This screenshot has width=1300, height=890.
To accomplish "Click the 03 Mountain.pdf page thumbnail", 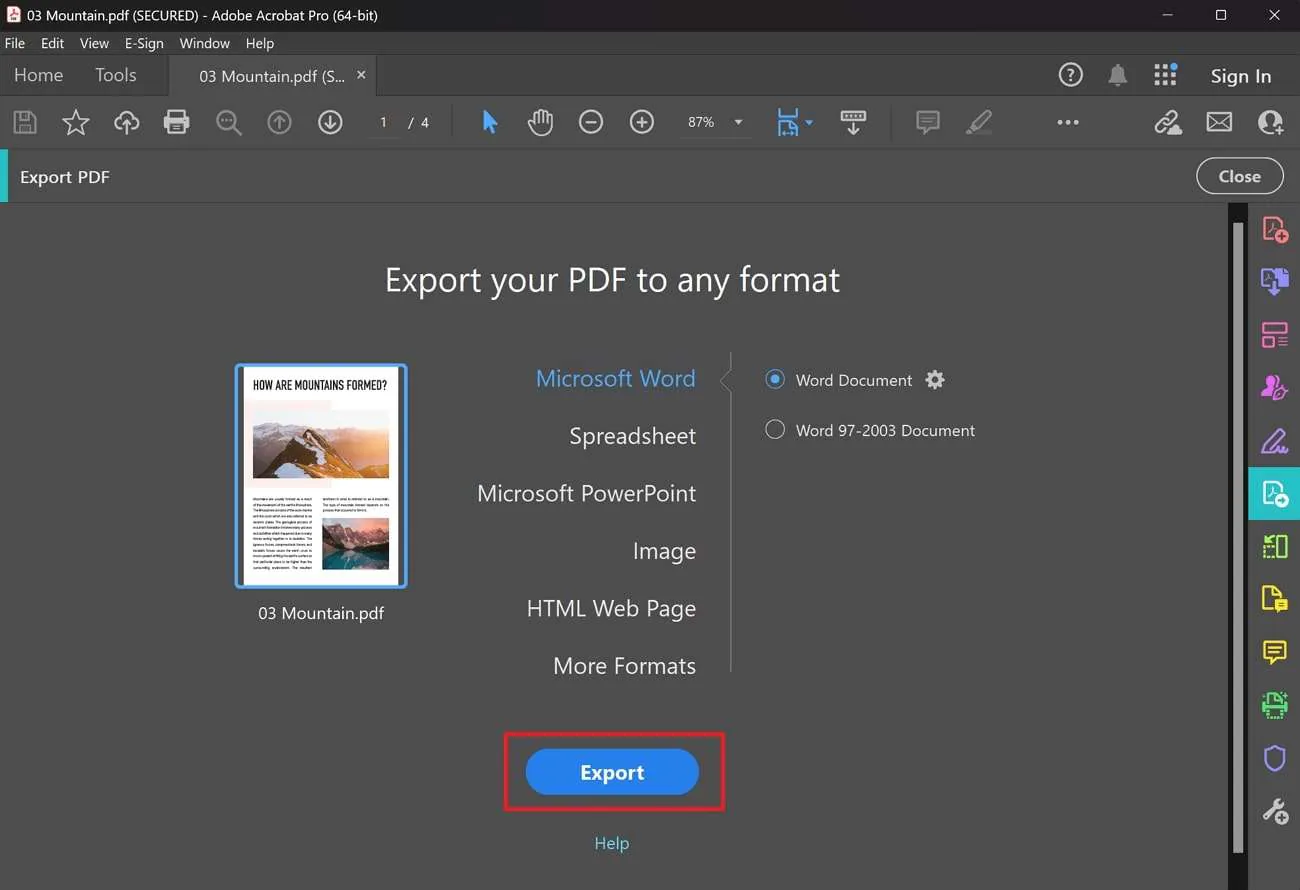I will (321, 476).
